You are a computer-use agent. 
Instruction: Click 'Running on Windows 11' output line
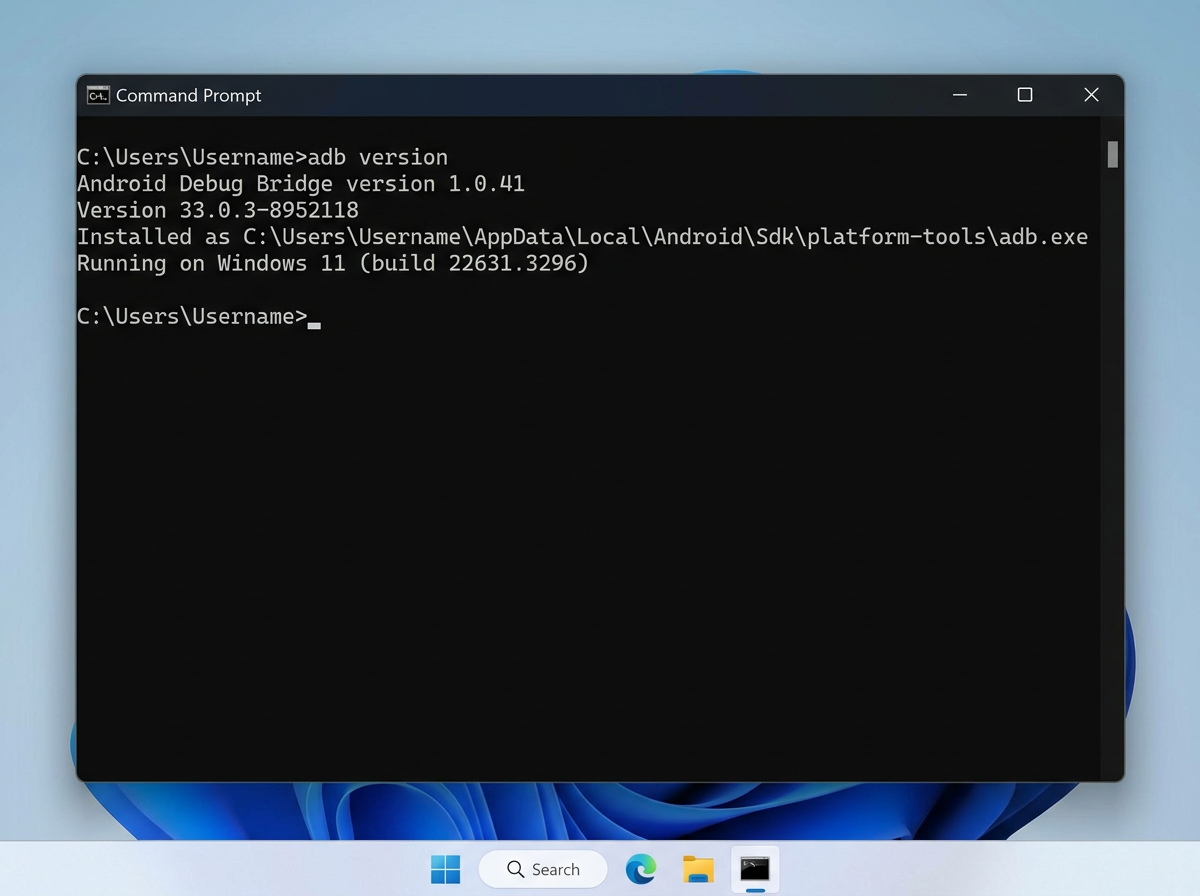[333, 264]
